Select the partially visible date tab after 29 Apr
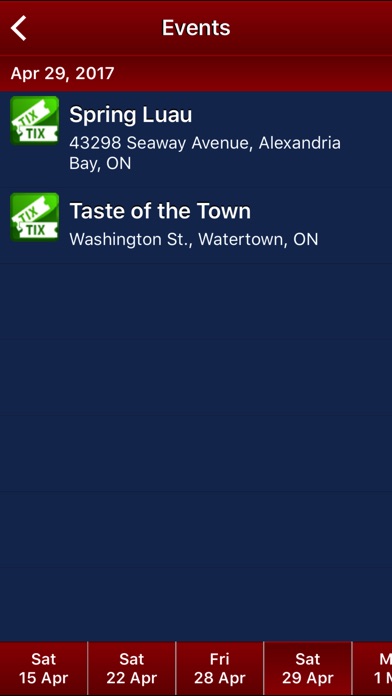 point(372,668)
